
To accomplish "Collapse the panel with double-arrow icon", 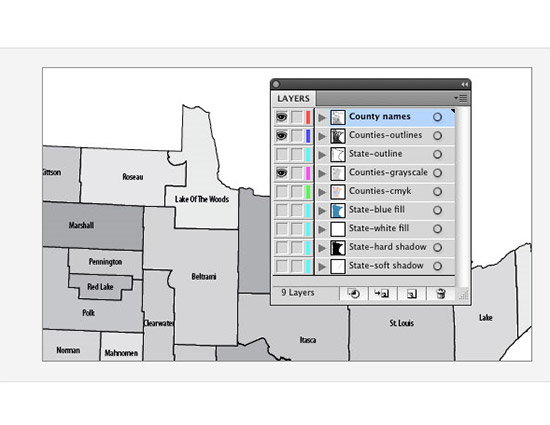I will (464, 85).
